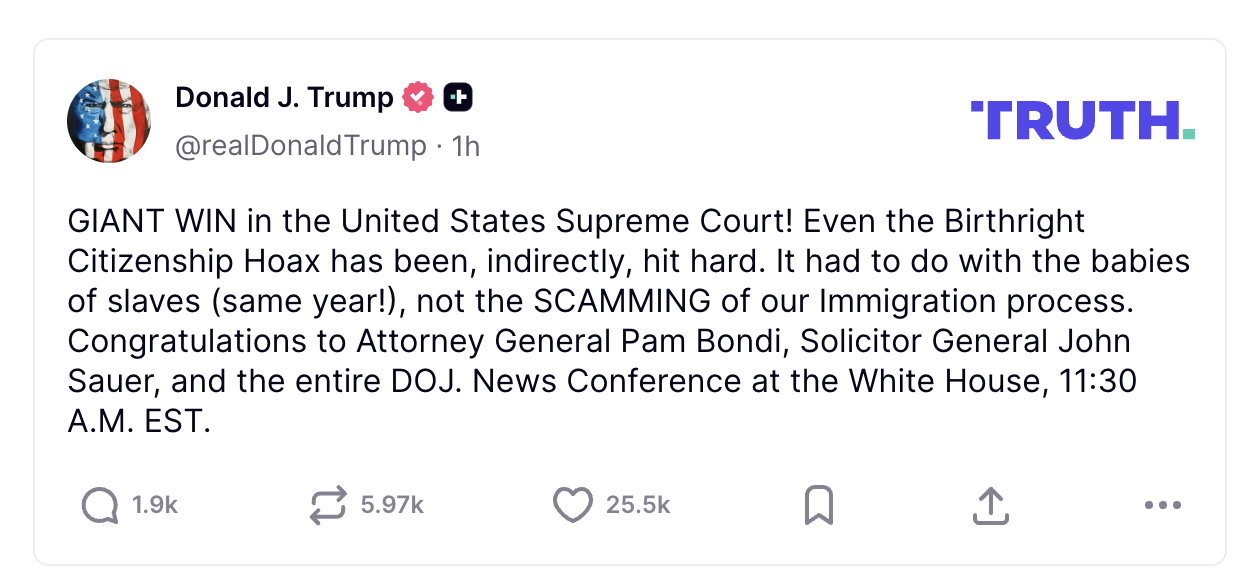1252x578 pixels.
Task: Open the three-dot more options menu
Action: click(x=1162, y=505)
